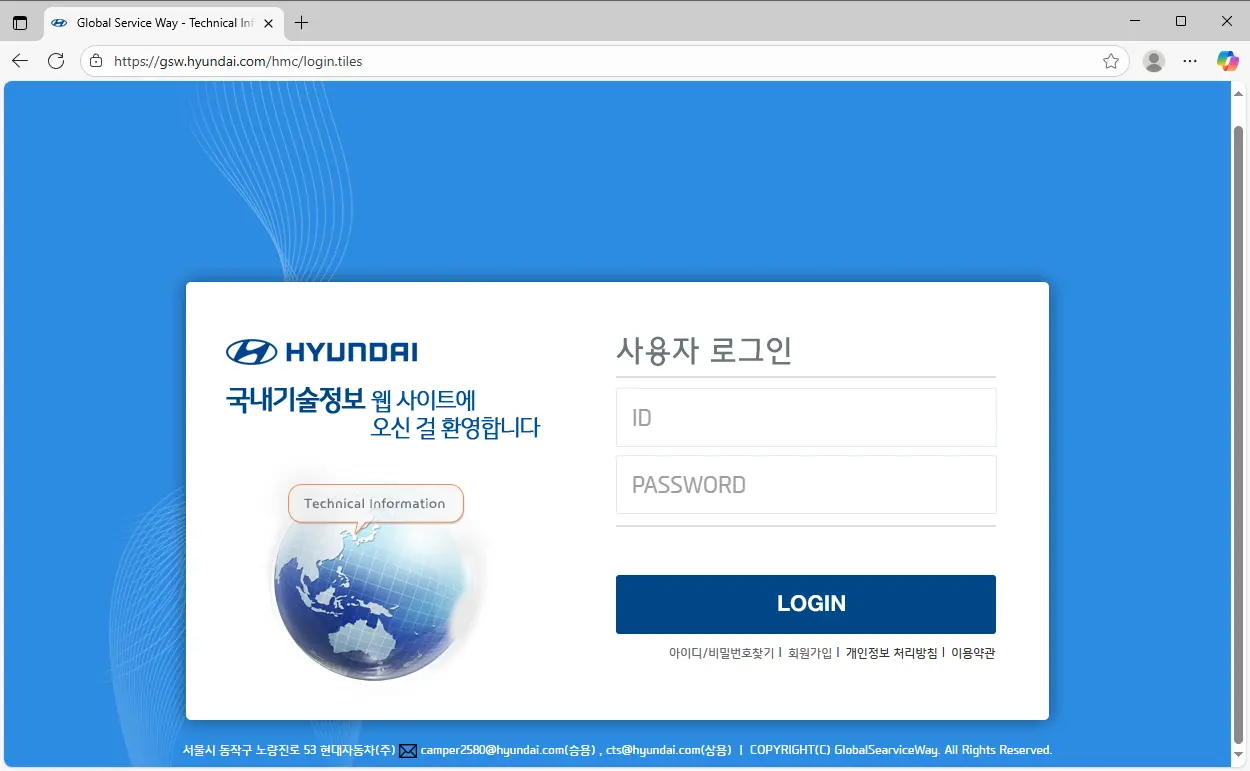Reload the page with refresh icon
This screenshot has width=1250, height=771.
(x=56, y=61)
